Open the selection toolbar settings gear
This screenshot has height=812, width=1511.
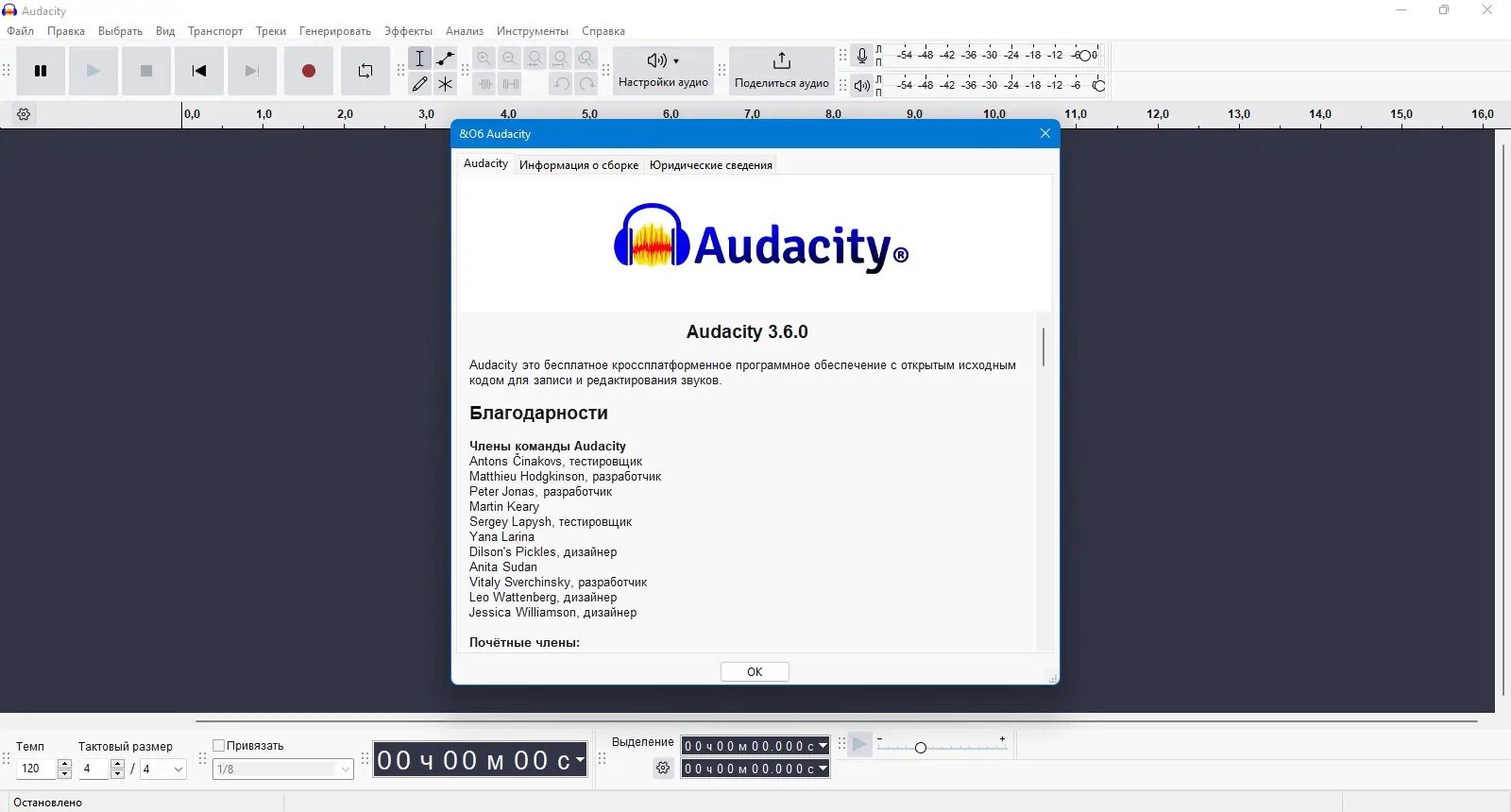[x=664, y=769]
